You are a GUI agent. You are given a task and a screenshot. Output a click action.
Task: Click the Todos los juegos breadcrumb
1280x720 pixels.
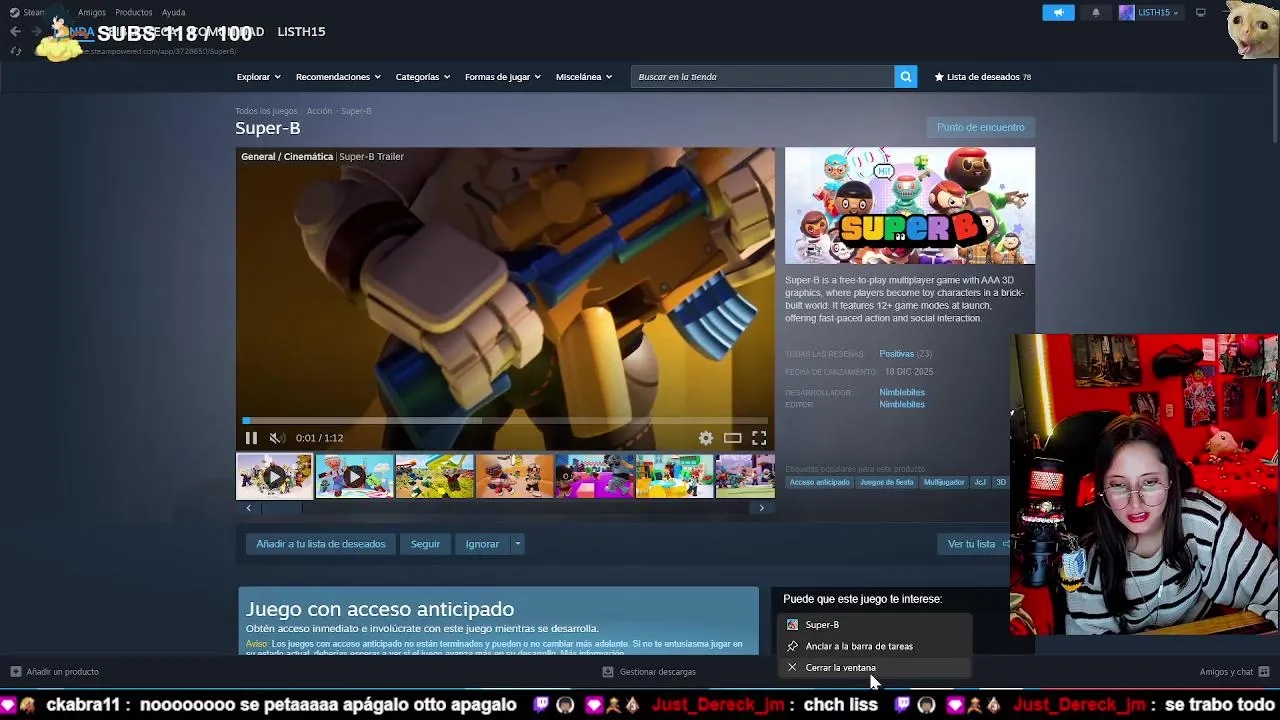[266, 111]
